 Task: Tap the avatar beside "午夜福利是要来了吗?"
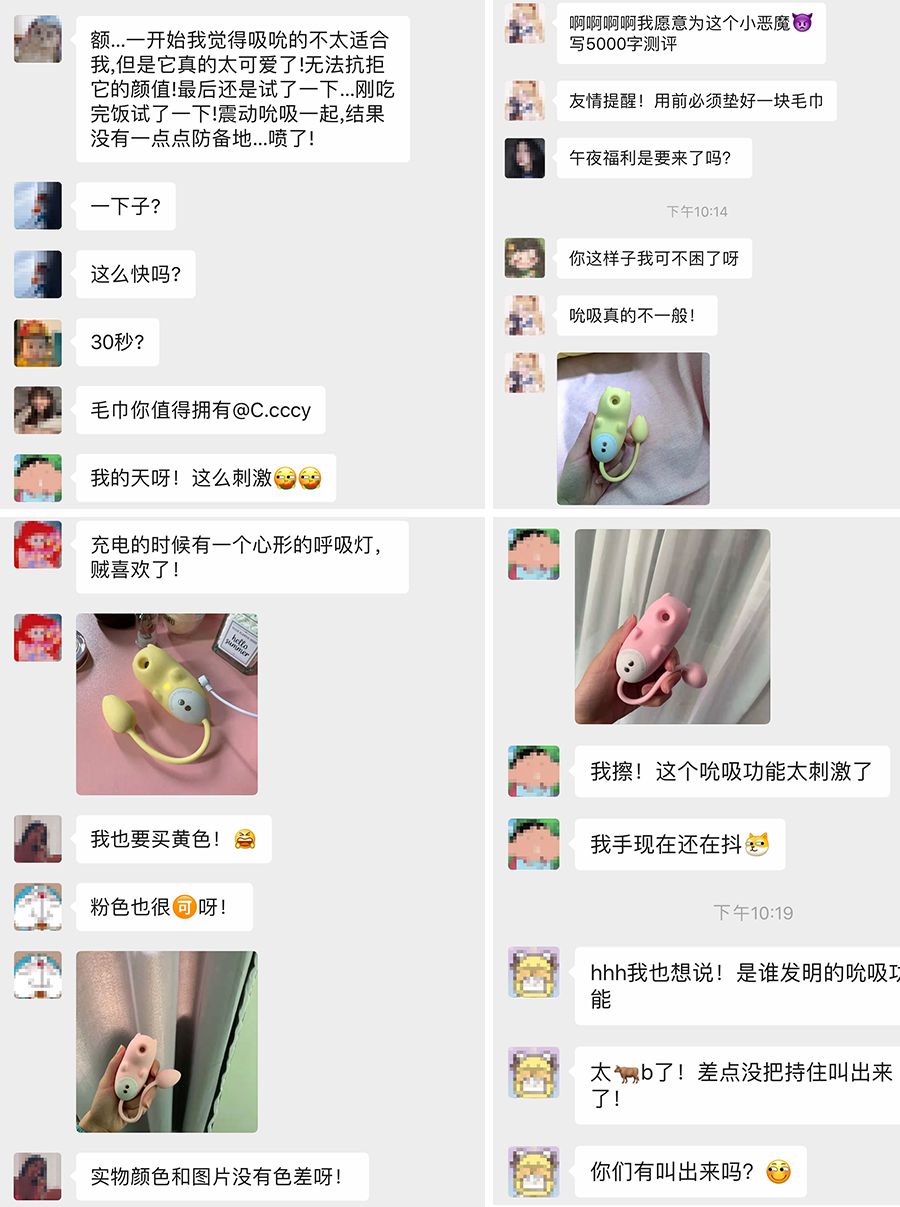(525, 158)
